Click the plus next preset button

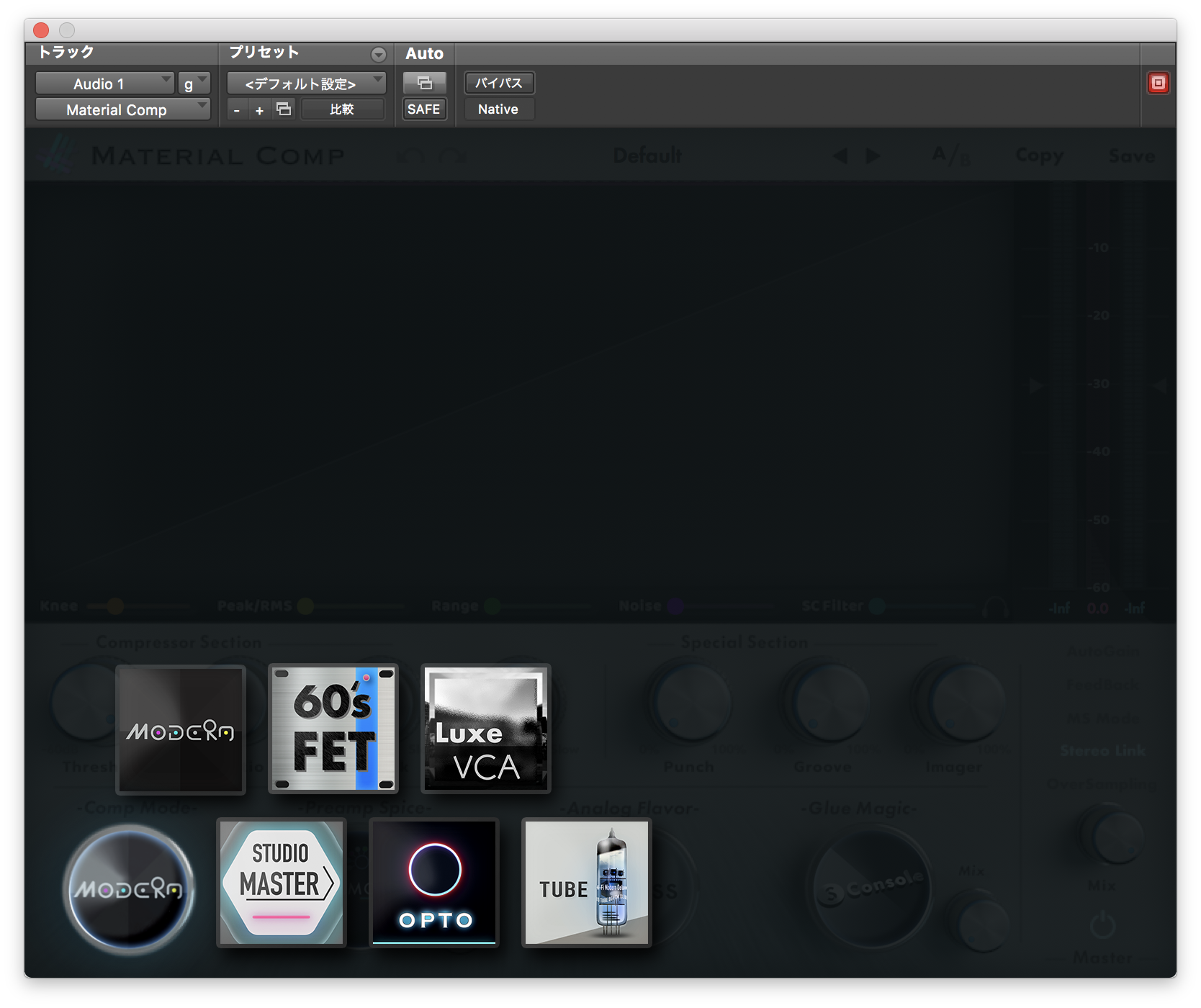tap(260, 110)
